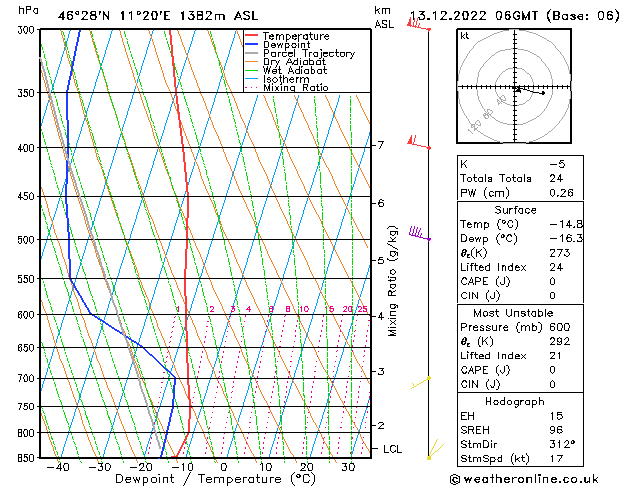Click the pink '10' mixing ratio label
The width and height of the screenshot is (629, 486).
tap(304, 309)
